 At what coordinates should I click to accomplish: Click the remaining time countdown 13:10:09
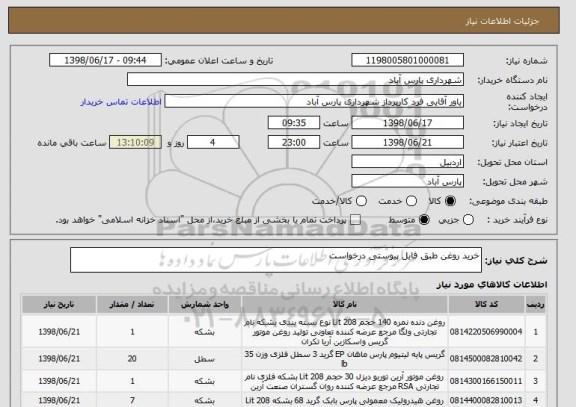pyautogui.click(x=135, y=142)
